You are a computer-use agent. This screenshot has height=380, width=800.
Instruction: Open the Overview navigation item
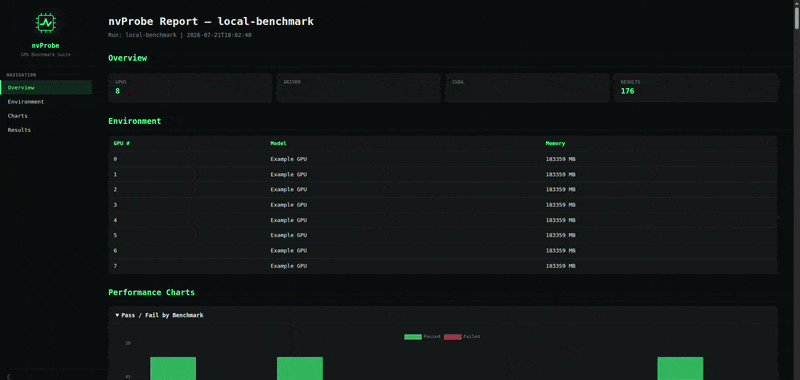click(46, 88)
